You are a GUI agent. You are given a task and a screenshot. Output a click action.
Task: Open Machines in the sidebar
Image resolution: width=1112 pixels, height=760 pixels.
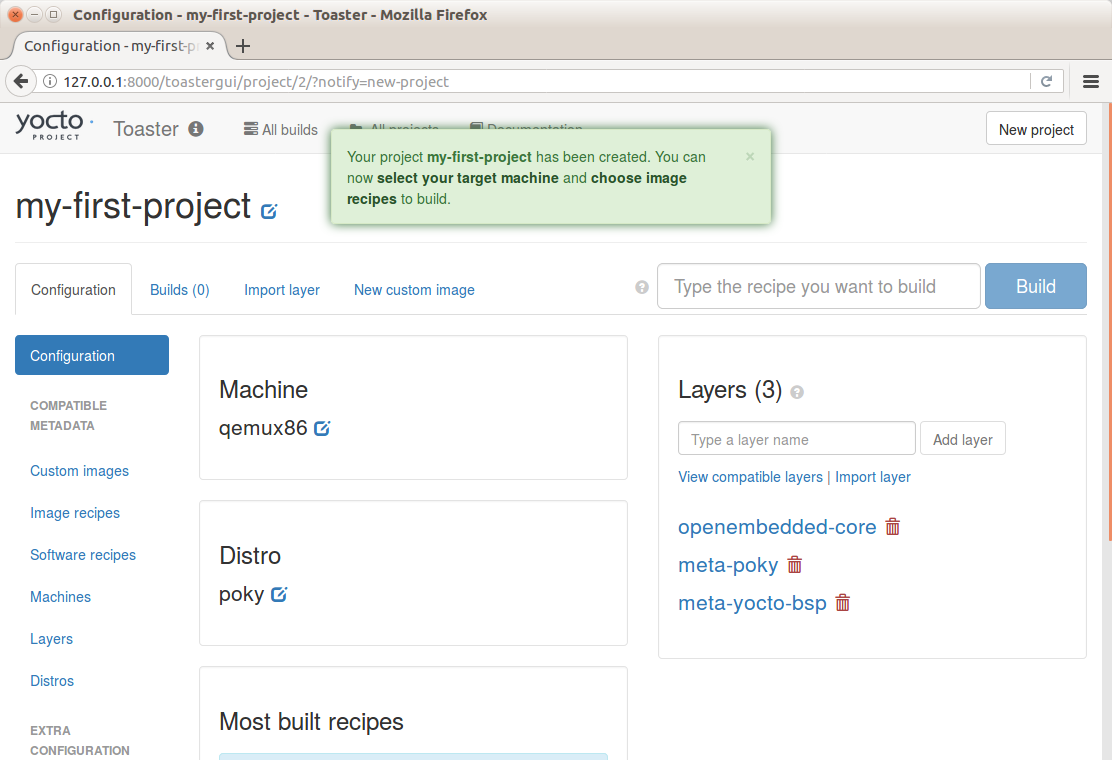coord(60,597)
